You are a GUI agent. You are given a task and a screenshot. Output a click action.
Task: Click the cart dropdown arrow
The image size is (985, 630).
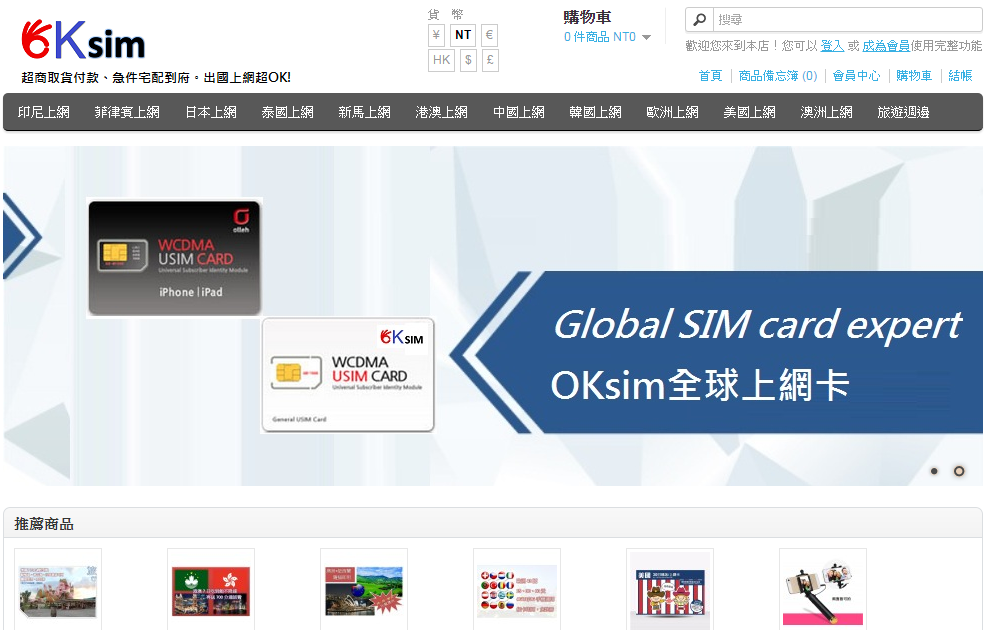click(x=646, y=37)
